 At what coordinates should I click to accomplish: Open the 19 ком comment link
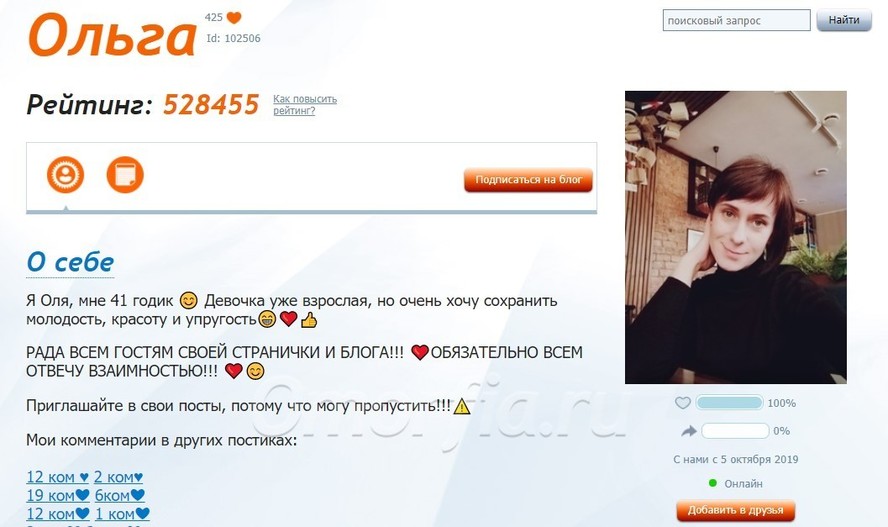(x=58, y=495)
